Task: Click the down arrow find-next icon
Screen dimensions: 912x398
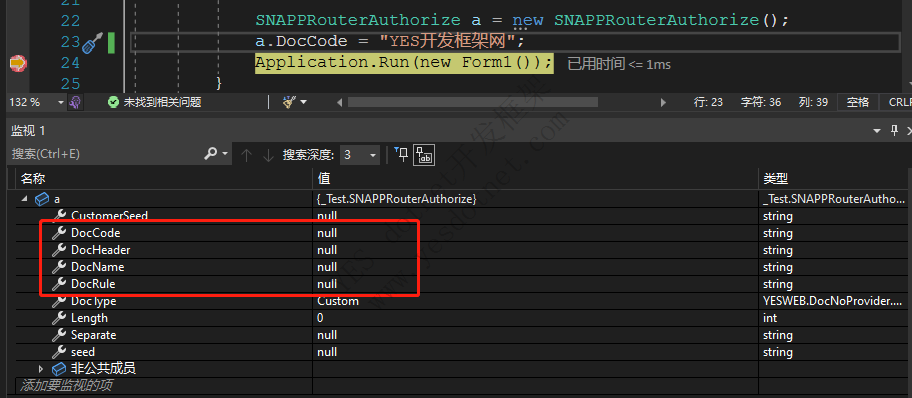Action: pyautogui.click(x=268, y=155)
